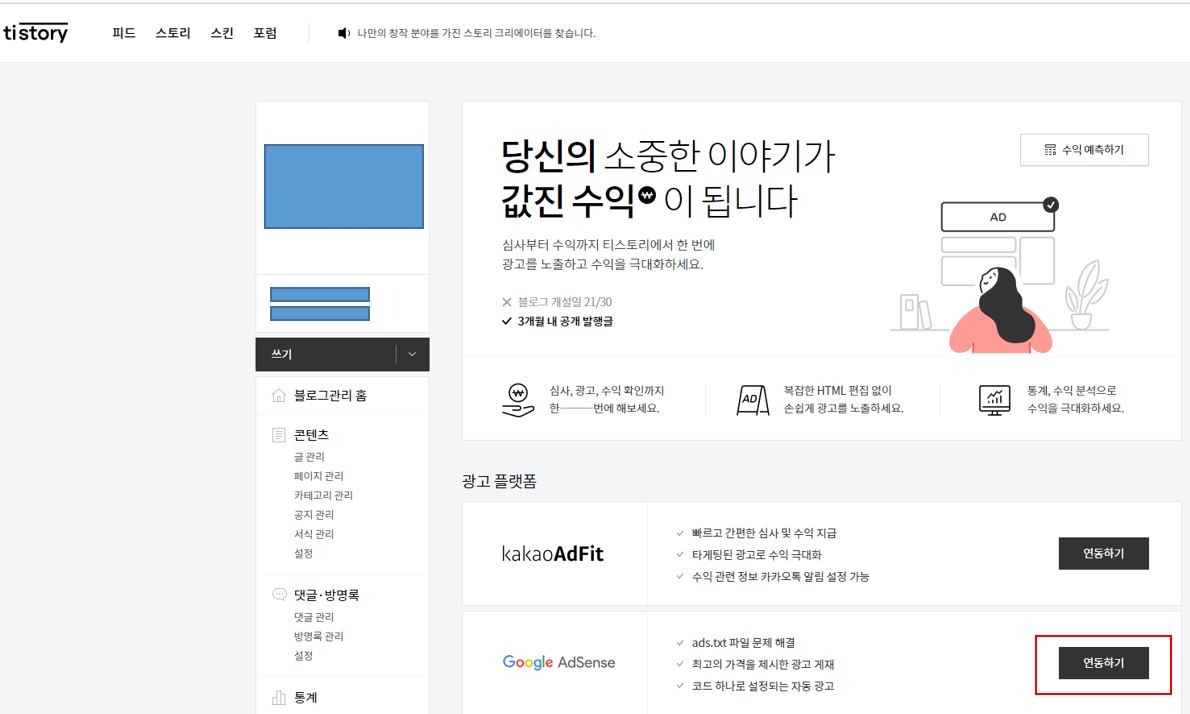Open the tistory logo home link

tap(36, 33)
